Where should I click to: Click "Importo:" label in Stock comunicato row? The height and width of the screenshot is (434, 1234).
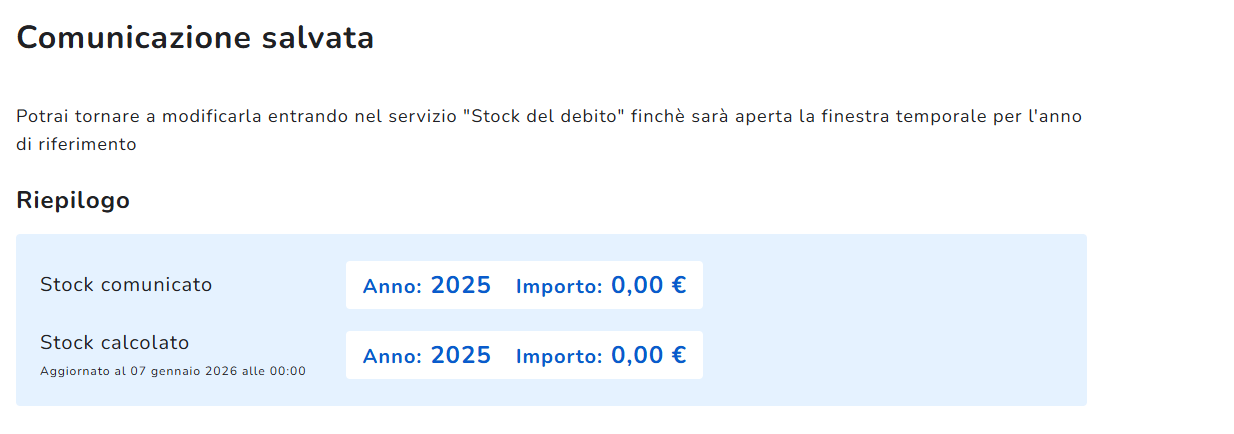pyautogui.click(x=559, y=287)
